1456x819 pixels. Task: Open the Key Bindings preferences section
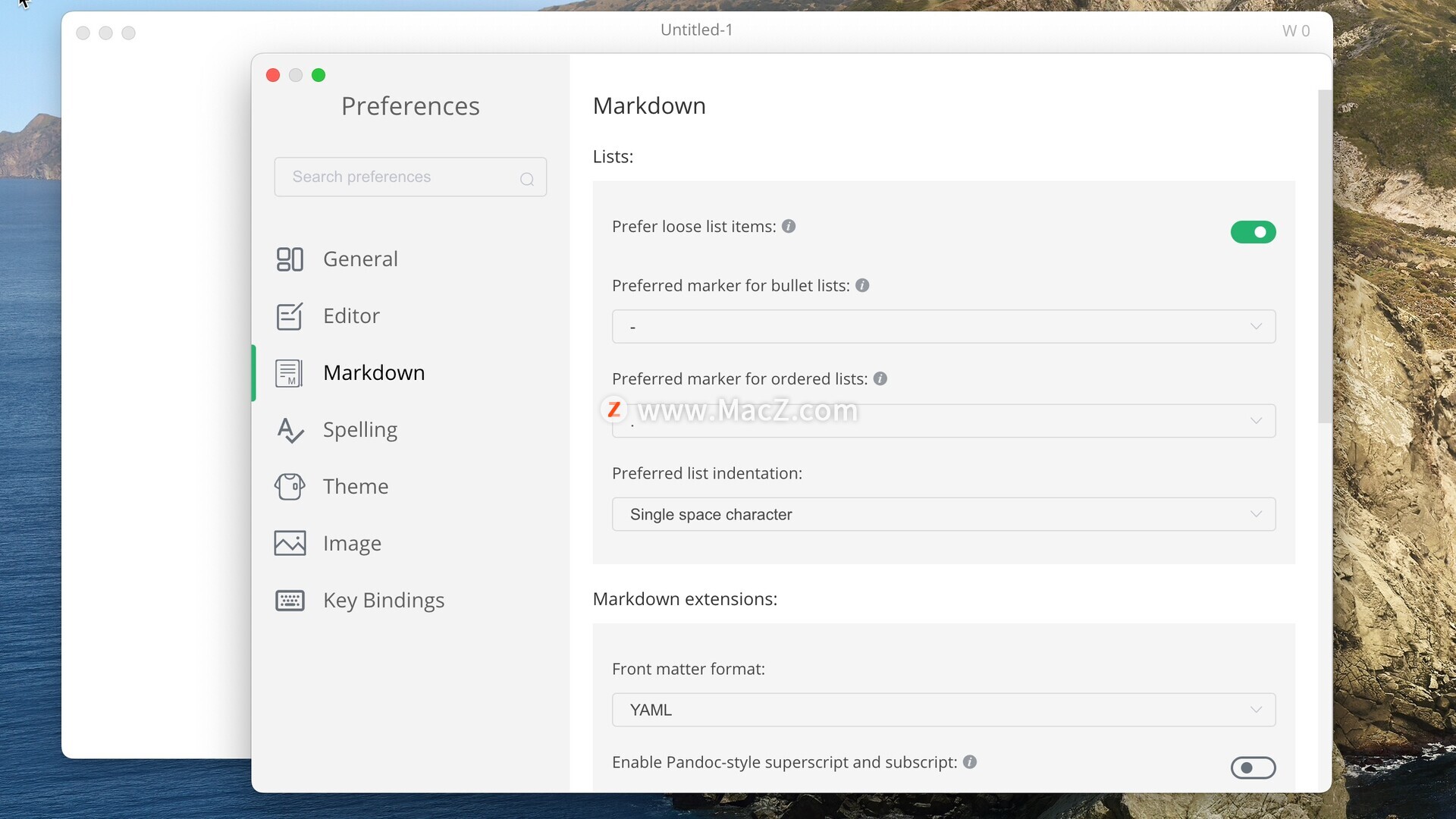pyautogui.click(x=383, y=601)
